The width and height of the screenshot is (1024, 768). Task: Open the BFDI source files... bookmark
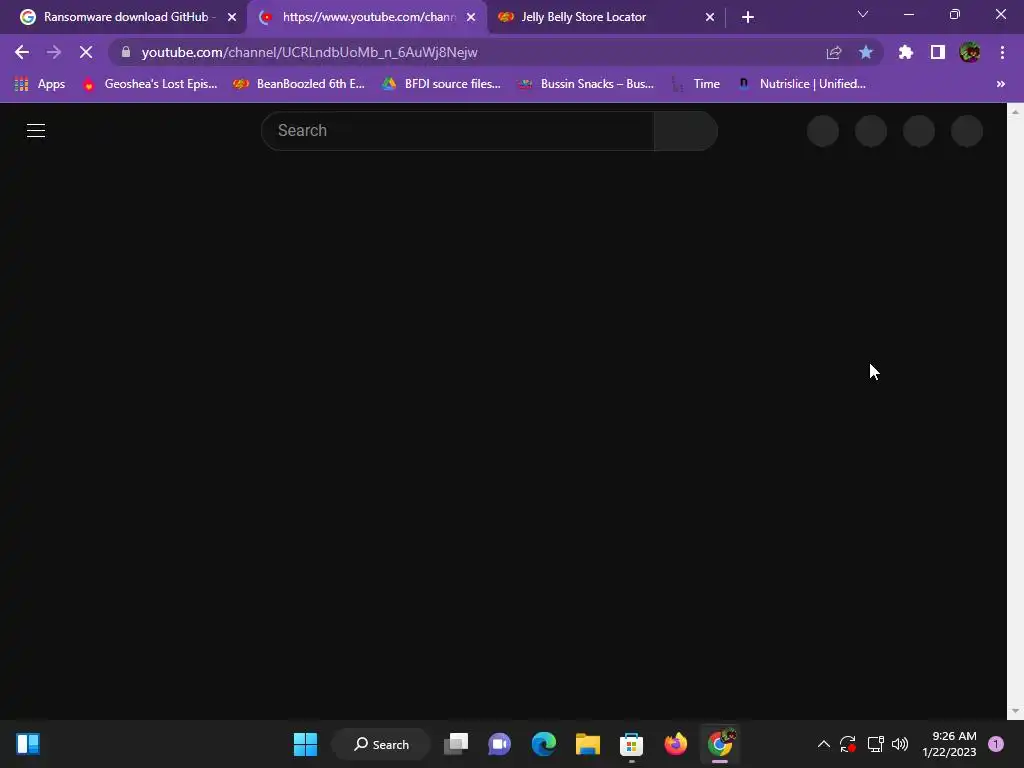click(x=441, y=84)
